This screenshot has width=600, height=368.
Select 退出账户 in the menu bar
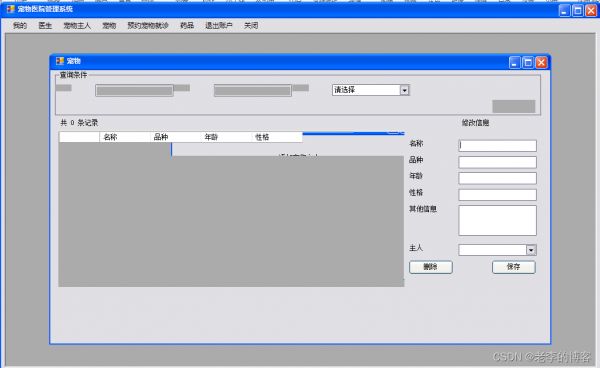[x=218, y=26]
